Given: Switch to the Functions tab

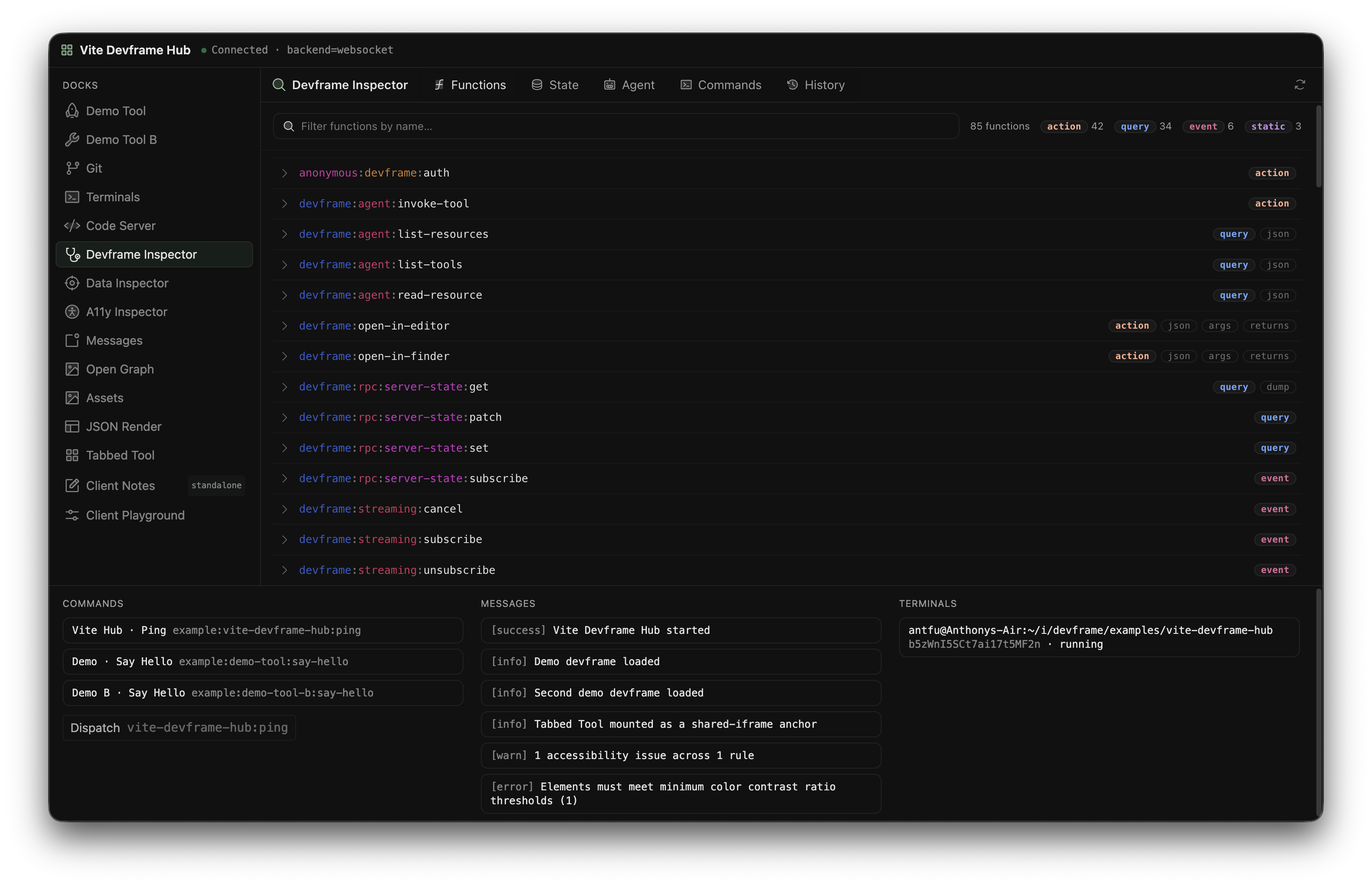Looking at the screenshot, I should 470,85.
